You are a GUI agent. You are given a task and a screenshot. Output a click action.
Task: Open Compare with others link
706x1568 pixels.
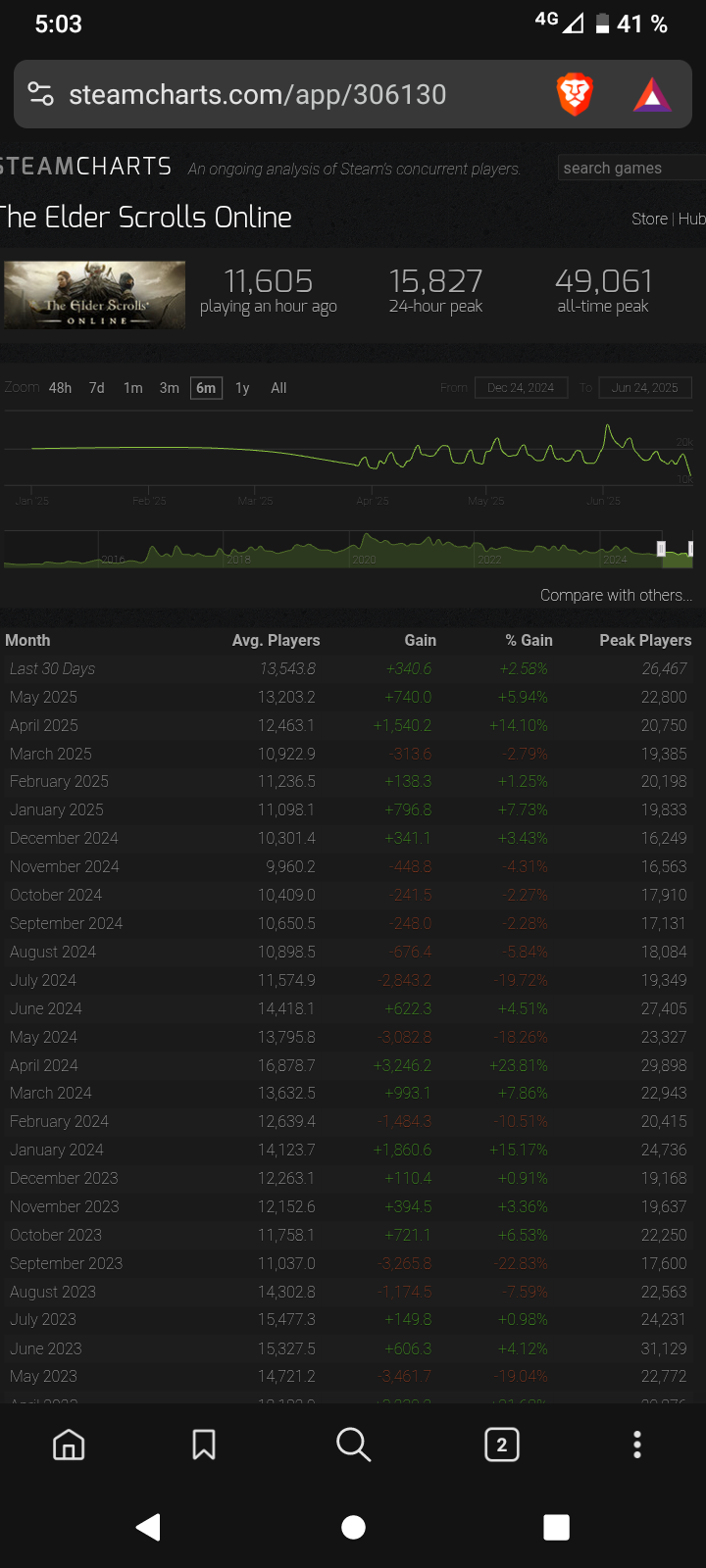tap(616, 595)
